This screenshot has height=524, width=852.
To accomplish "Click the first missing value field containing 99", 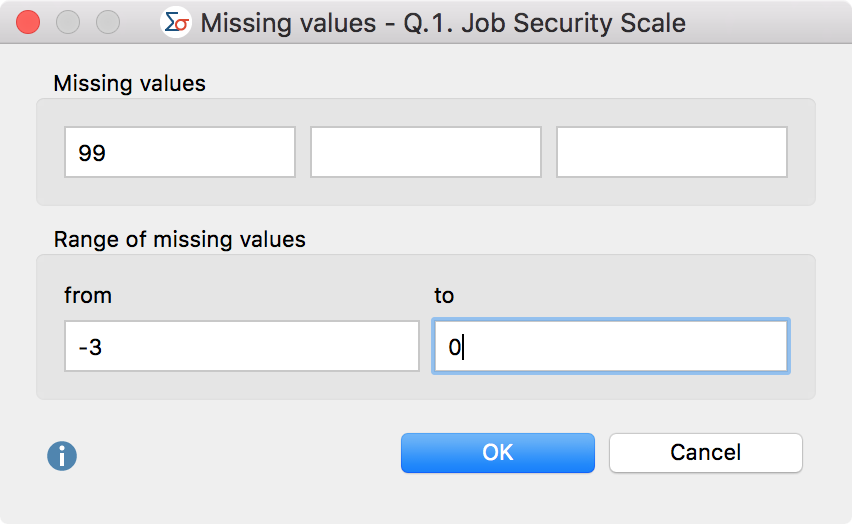I will 180,152.
